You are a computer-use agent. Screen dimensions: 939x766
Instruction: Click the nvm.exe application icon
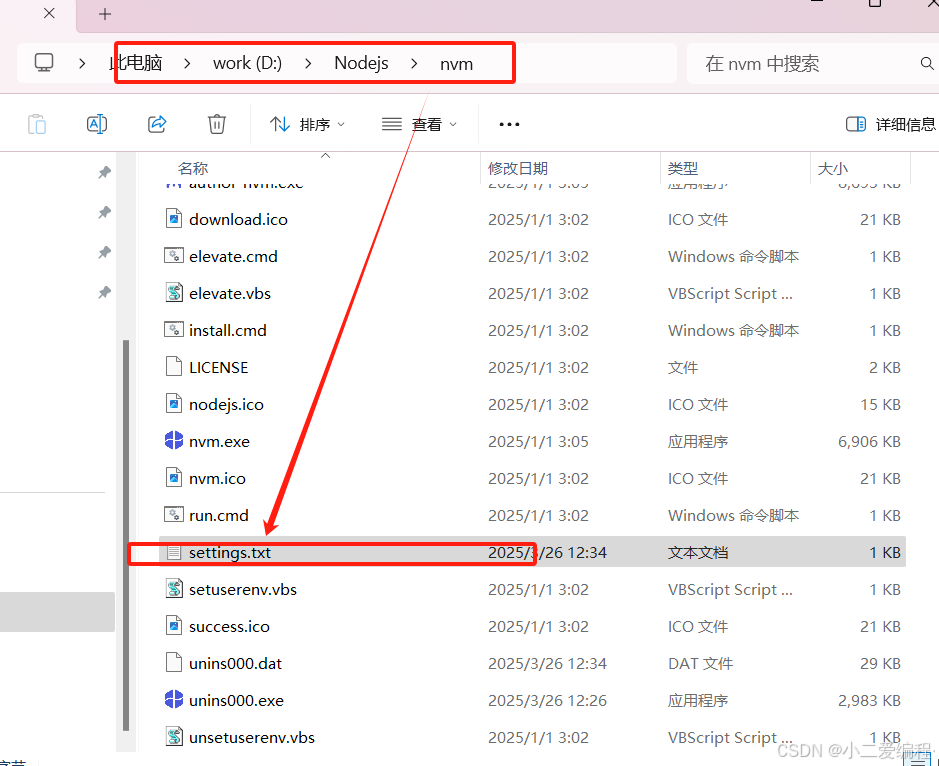pos(174,441)
